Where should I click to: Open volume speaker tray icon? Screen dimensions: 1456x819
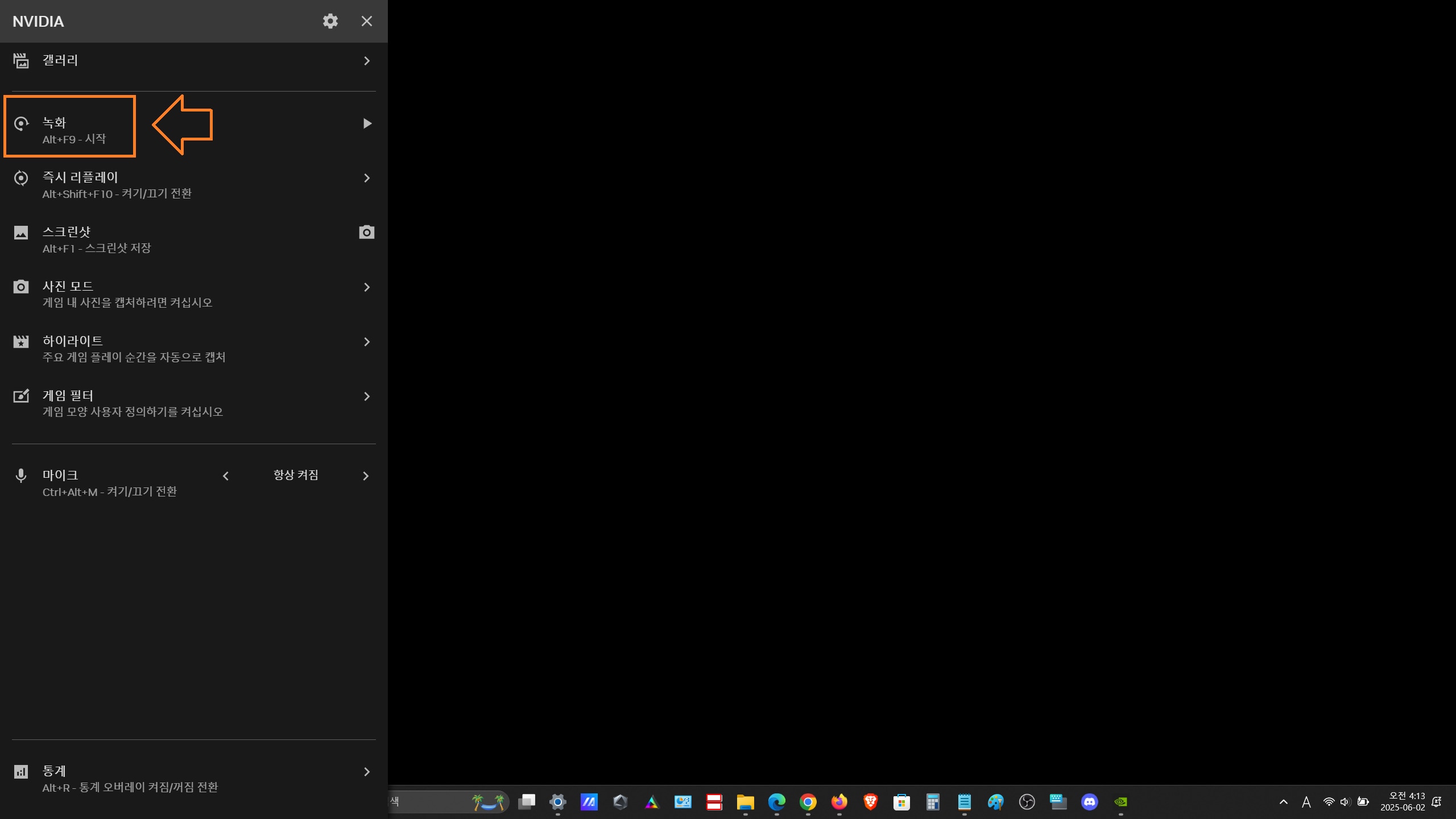[1345, 802]
